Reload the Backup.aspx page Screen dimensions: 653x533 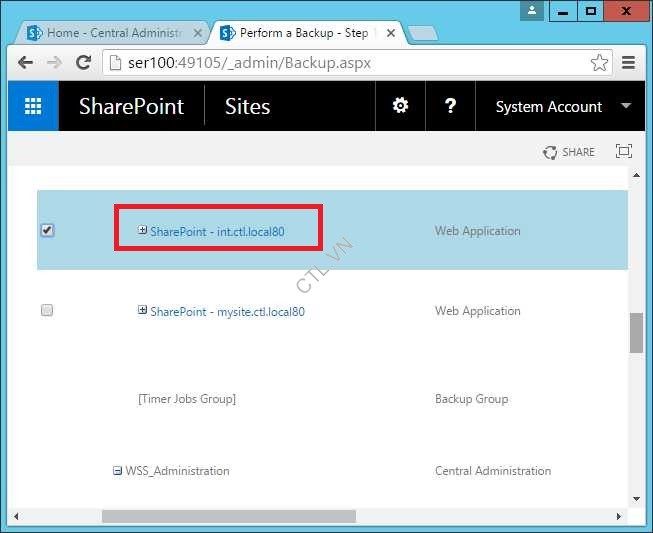84,63
